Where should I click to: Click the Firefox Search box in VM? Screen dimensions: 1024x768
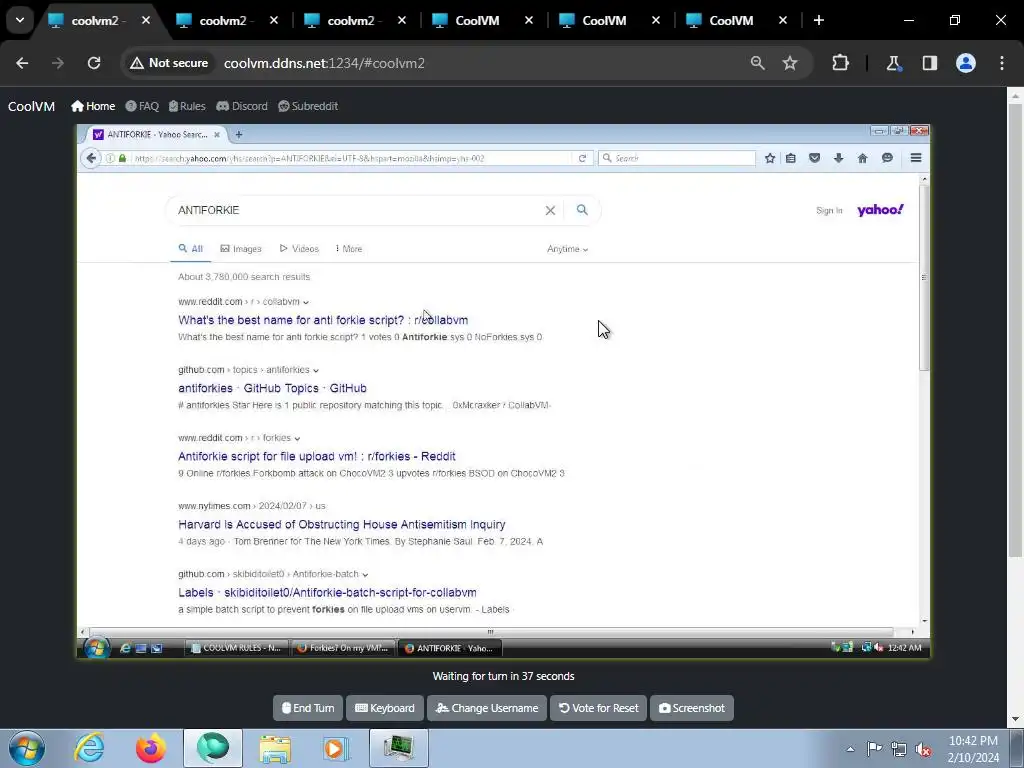[x=677, y=158]
